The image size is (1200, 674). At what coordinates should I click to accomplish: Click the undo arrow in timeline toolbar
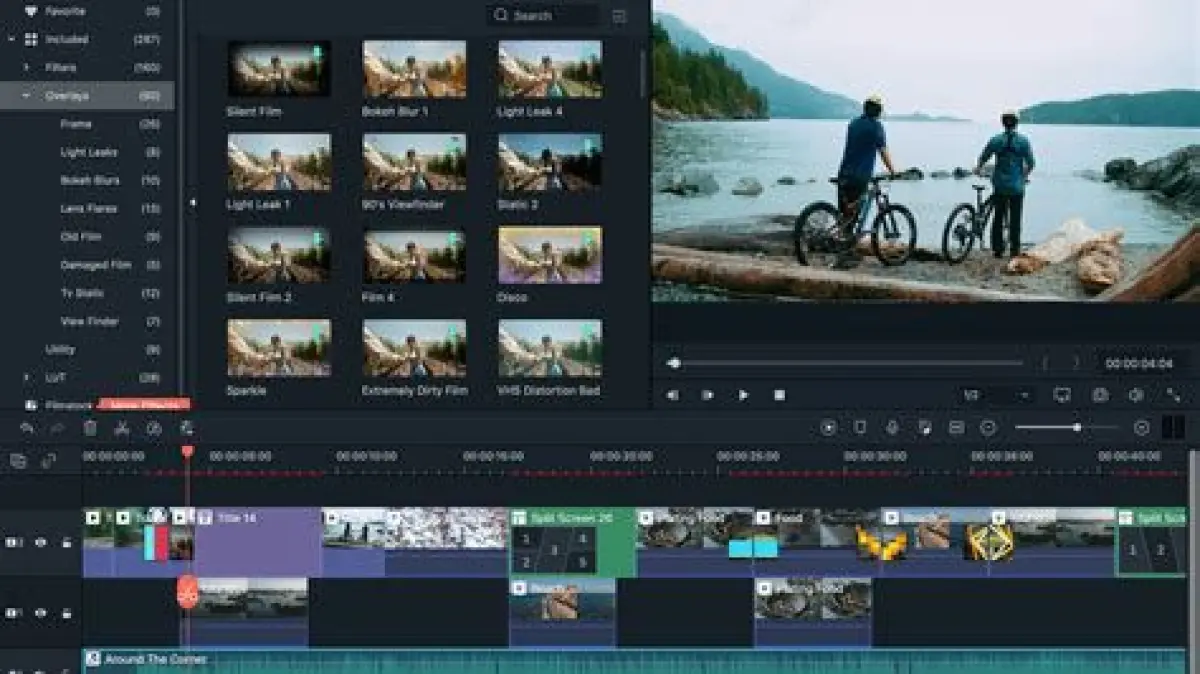tap(27, 428)
